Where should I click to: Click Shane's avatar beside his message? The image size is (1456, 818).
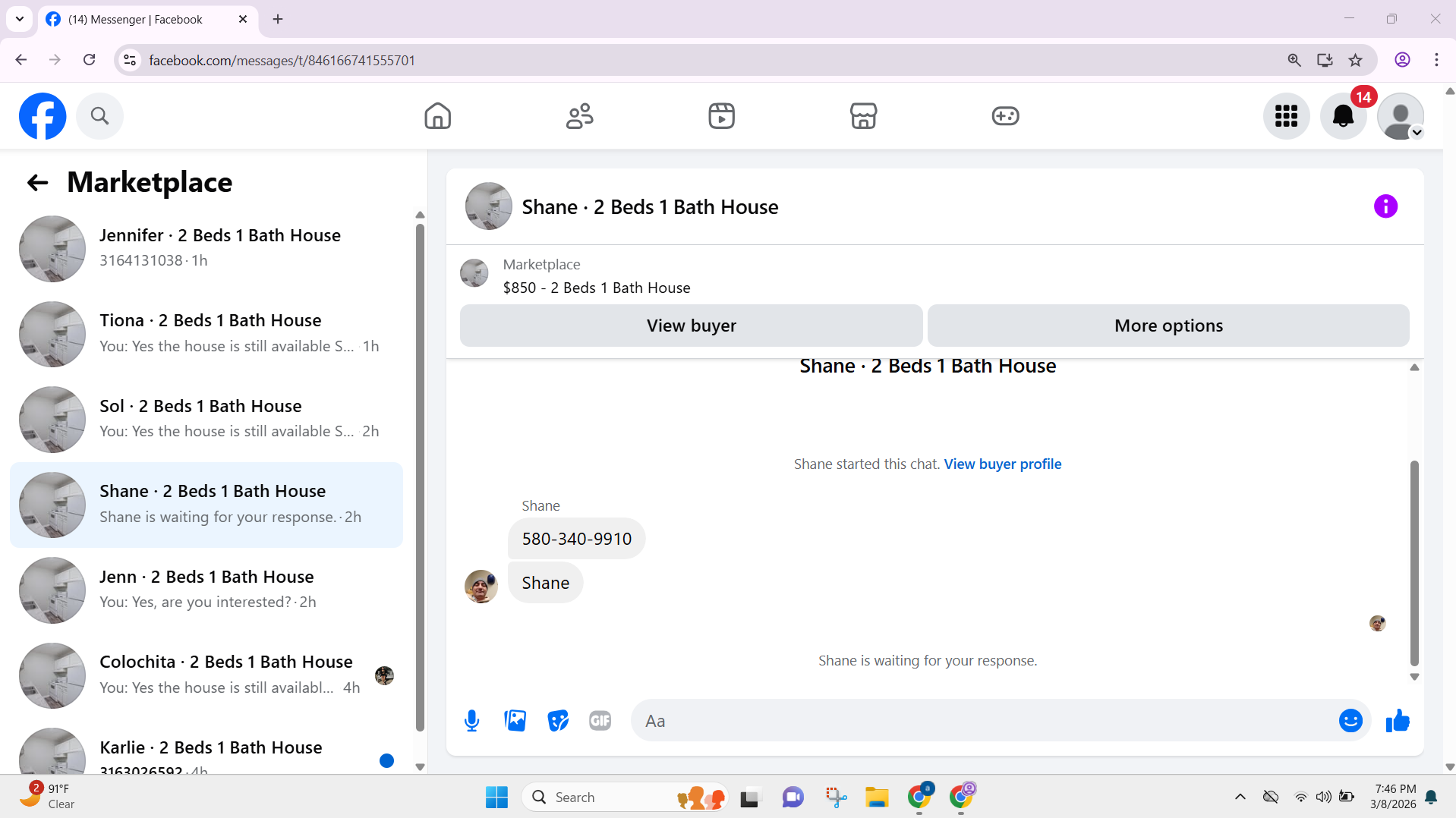tap(481, 586)
